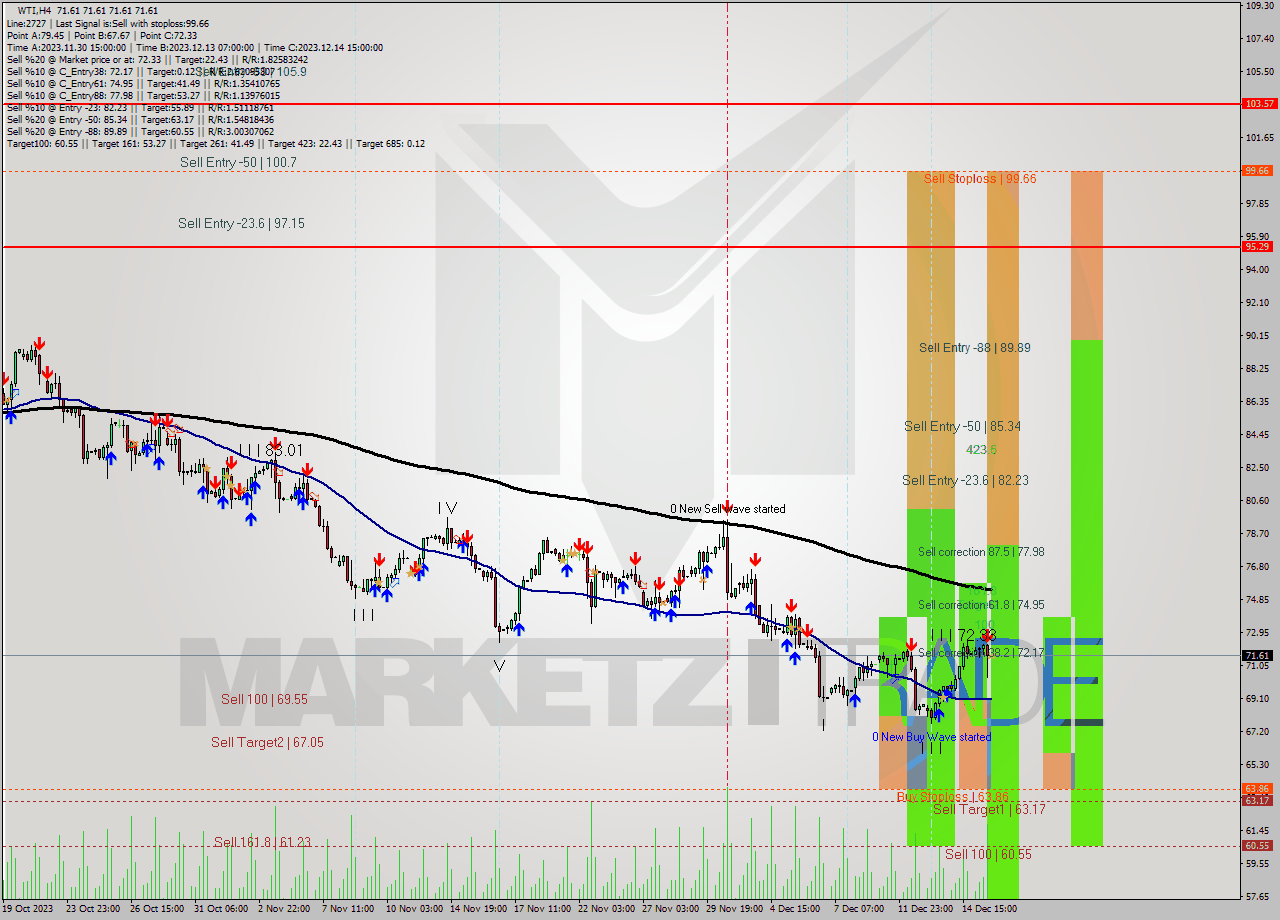The image size is (1280, 920).
Task: Click the current price tag 71.61
Action: coord(1258,656)
